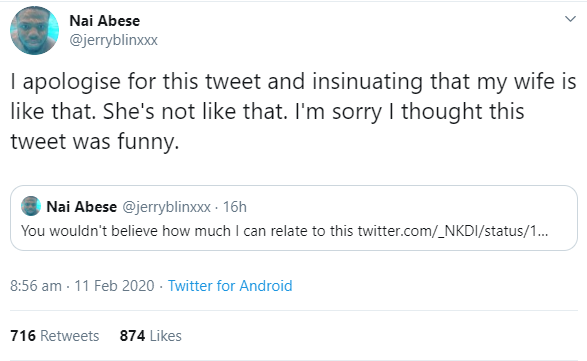Viewport: 587px width, 361px height.
Task: Open the large Nai Abese profile photo
Action: tap(34, 30)
